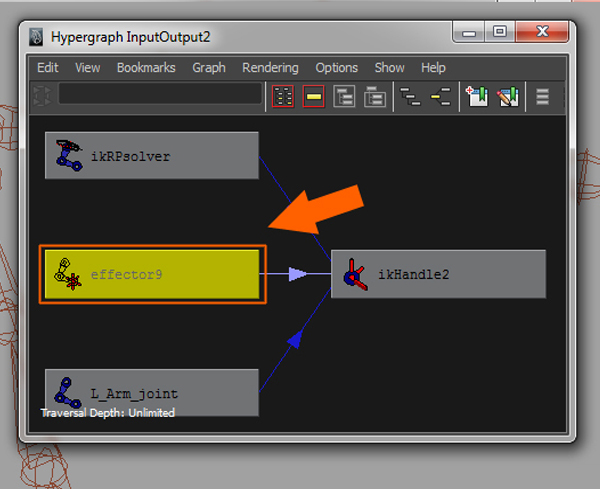Click the toolbar options lines icon
The width and height of the screenshot is (600, 489).
pos(542,96)
